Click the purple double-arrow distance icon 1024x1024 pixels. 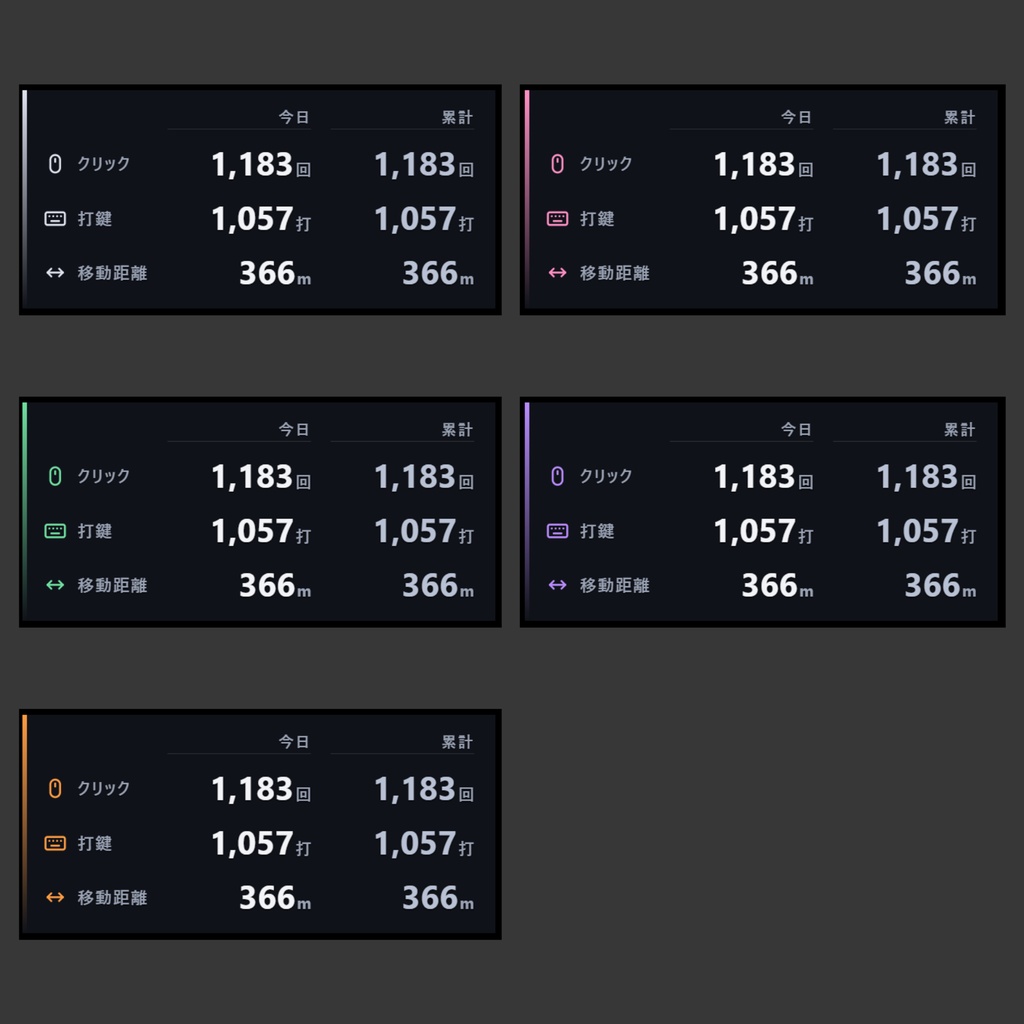point(557,585)
